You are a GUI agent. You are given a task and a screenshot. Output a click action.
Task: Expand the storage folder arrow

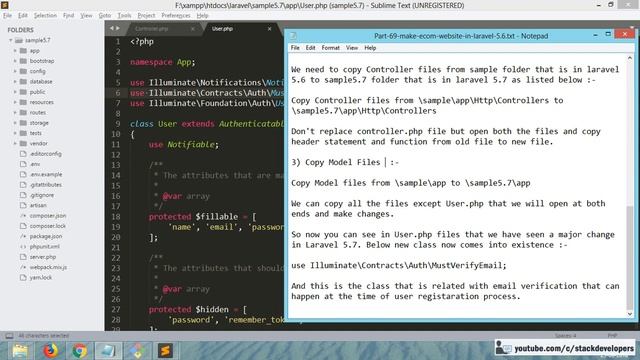point(15,123)
